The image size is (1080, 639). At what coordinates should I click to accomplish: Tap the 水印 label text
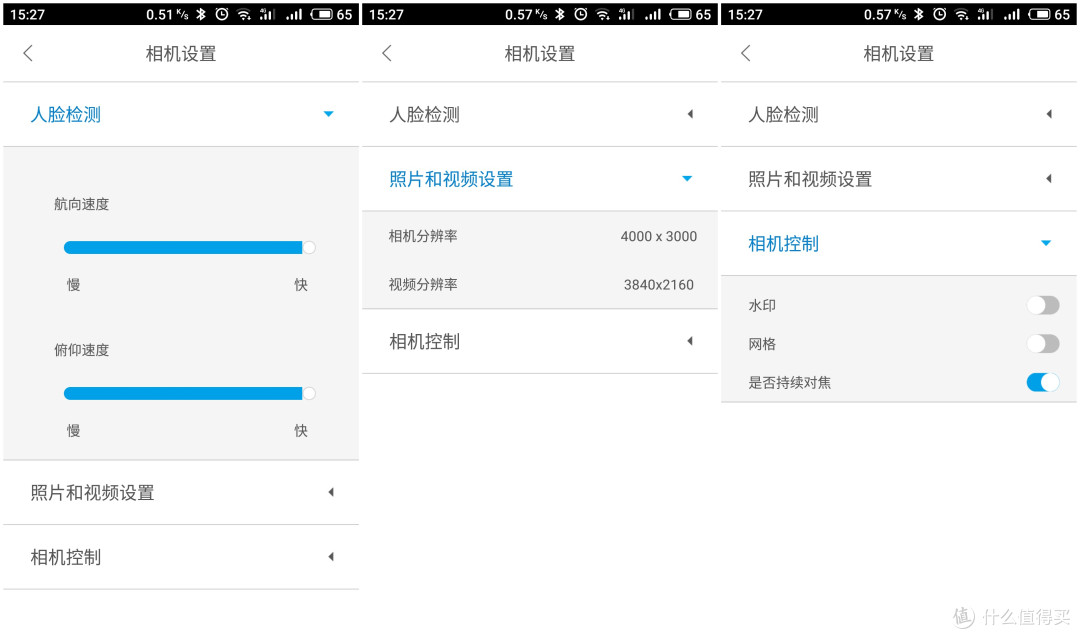[762, 306]
